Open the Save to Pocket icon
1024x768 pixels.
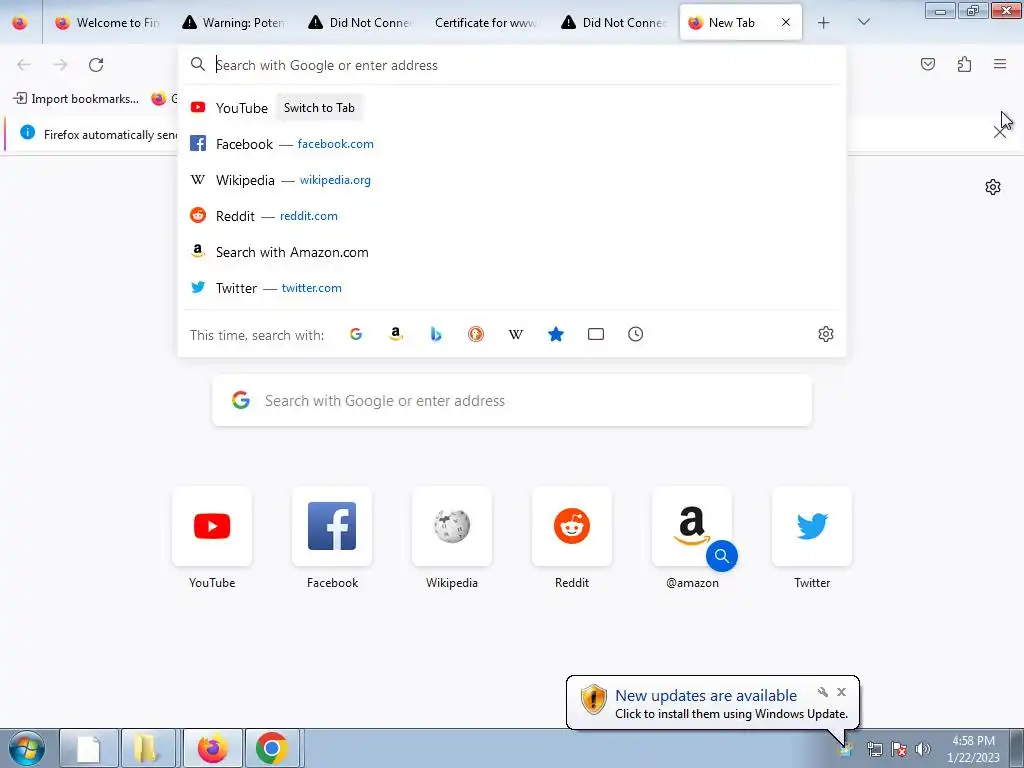point(927,64)
